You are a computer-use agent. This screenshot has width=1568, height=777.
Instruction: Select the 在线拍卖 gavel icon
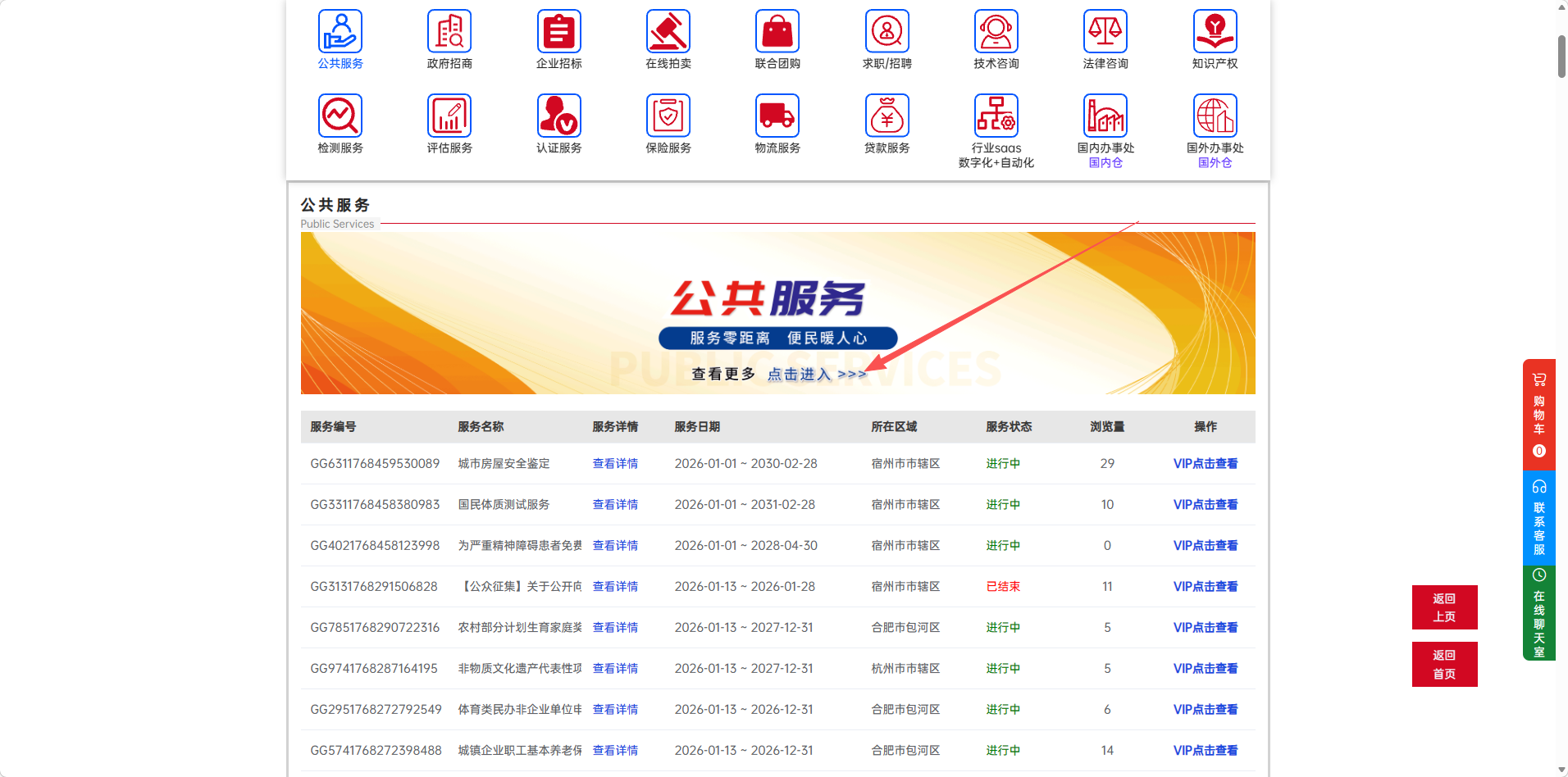(668, 32)
